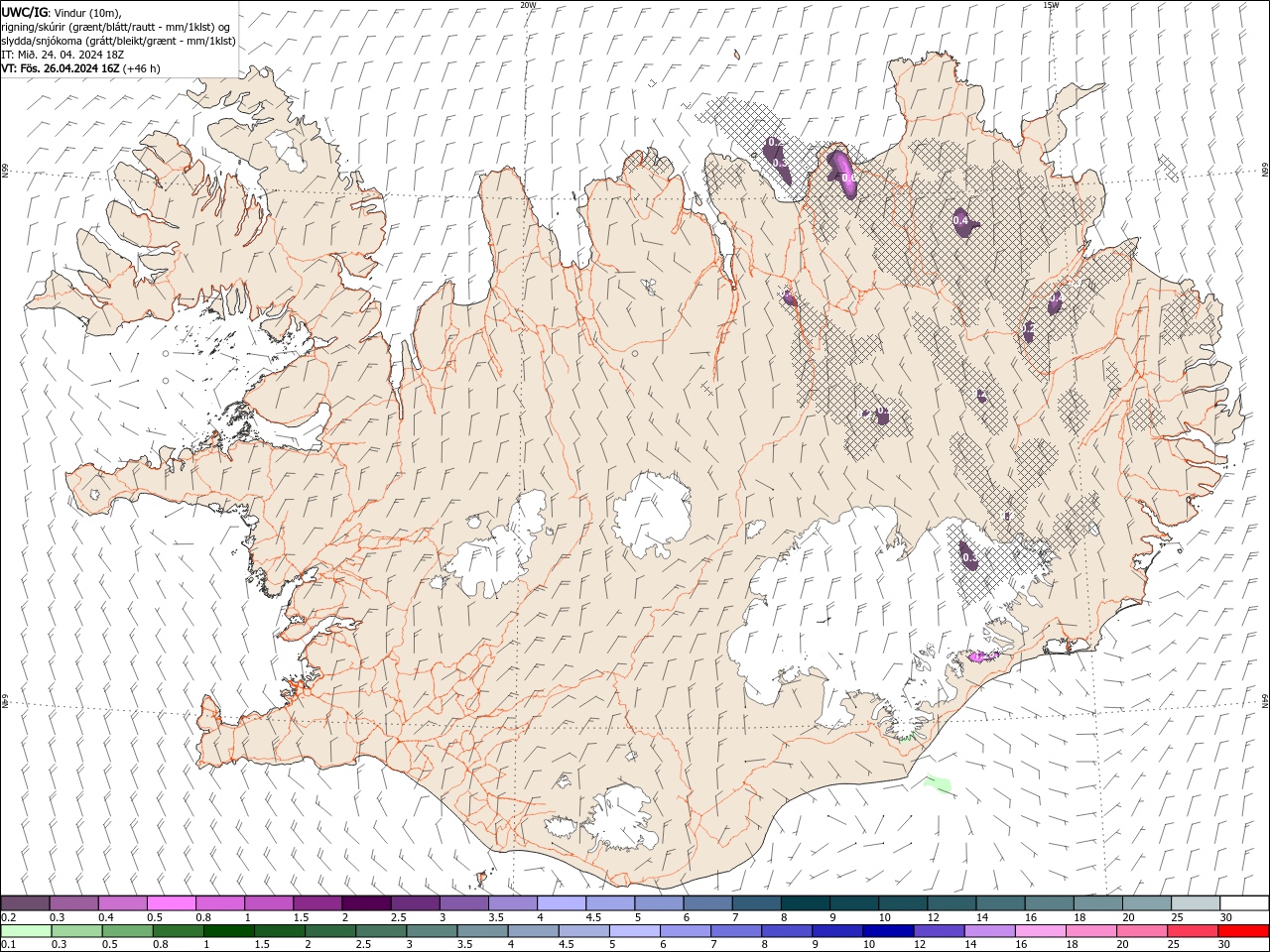The image size is (1270, 952).
Task: Click lower legend pale green swatch at 0.1
Action: pos(26,931)
